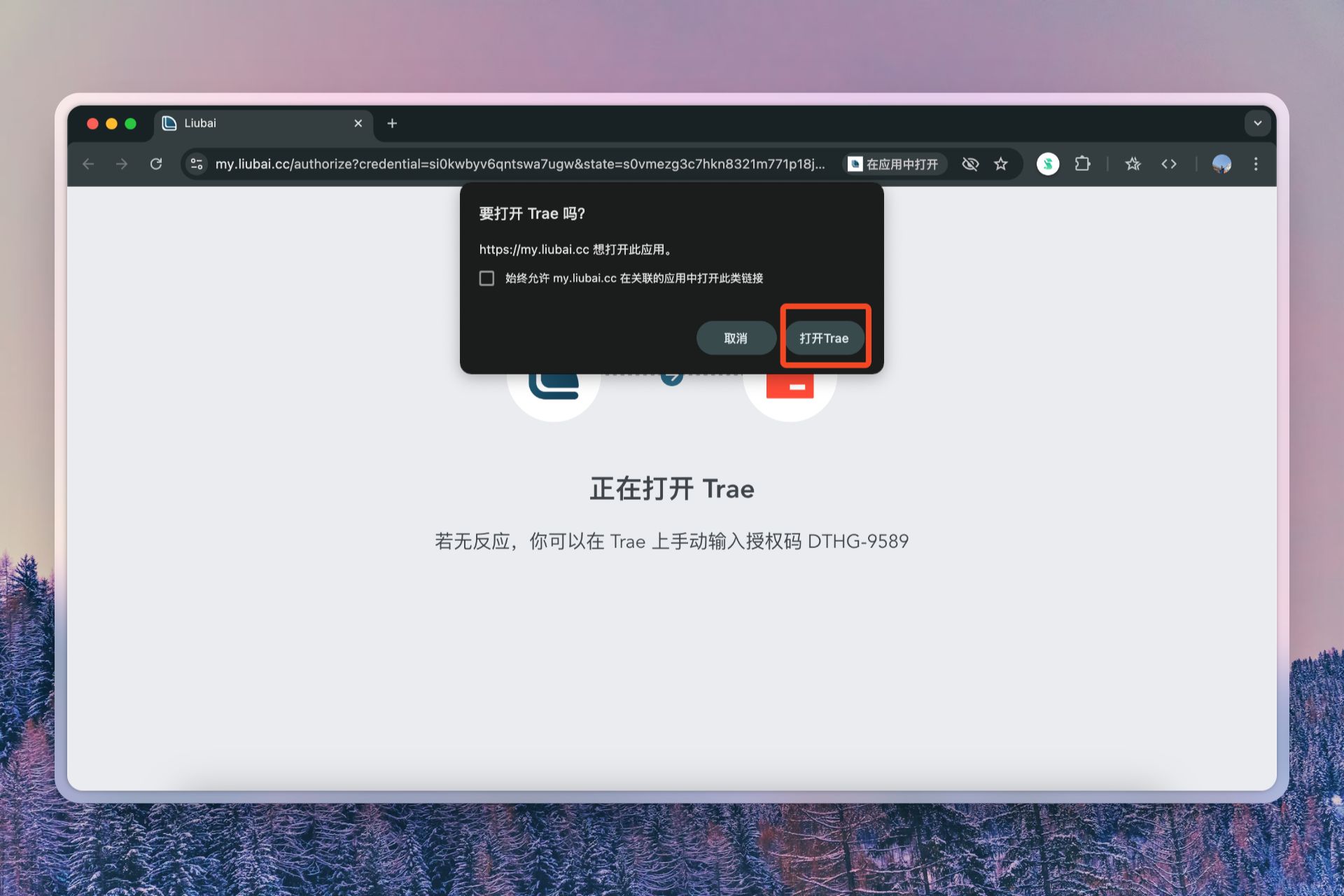This screenshot has height=896, width=1344.
Task: Open the extensions puzzle icon
Action: (1082, 164)
